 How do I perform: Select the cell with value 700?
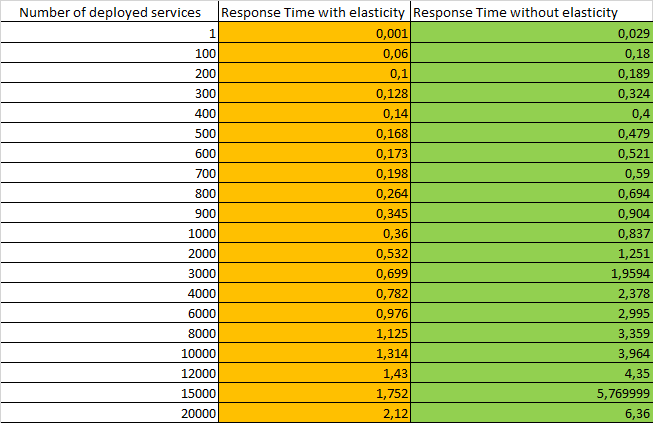pyautogui.click(x=110, y=172)
